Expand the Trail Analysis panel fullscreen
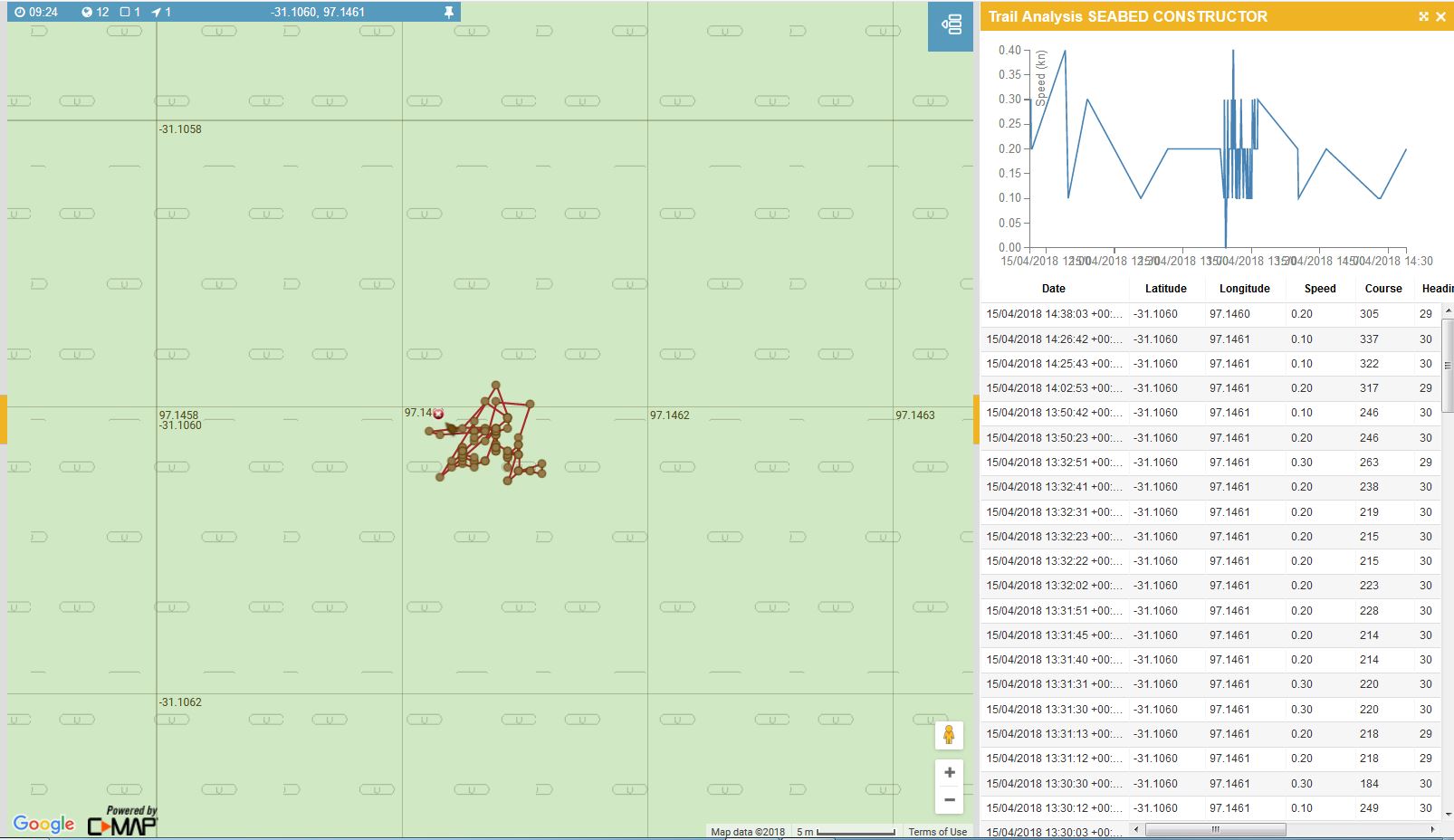 click(1423, 16)
